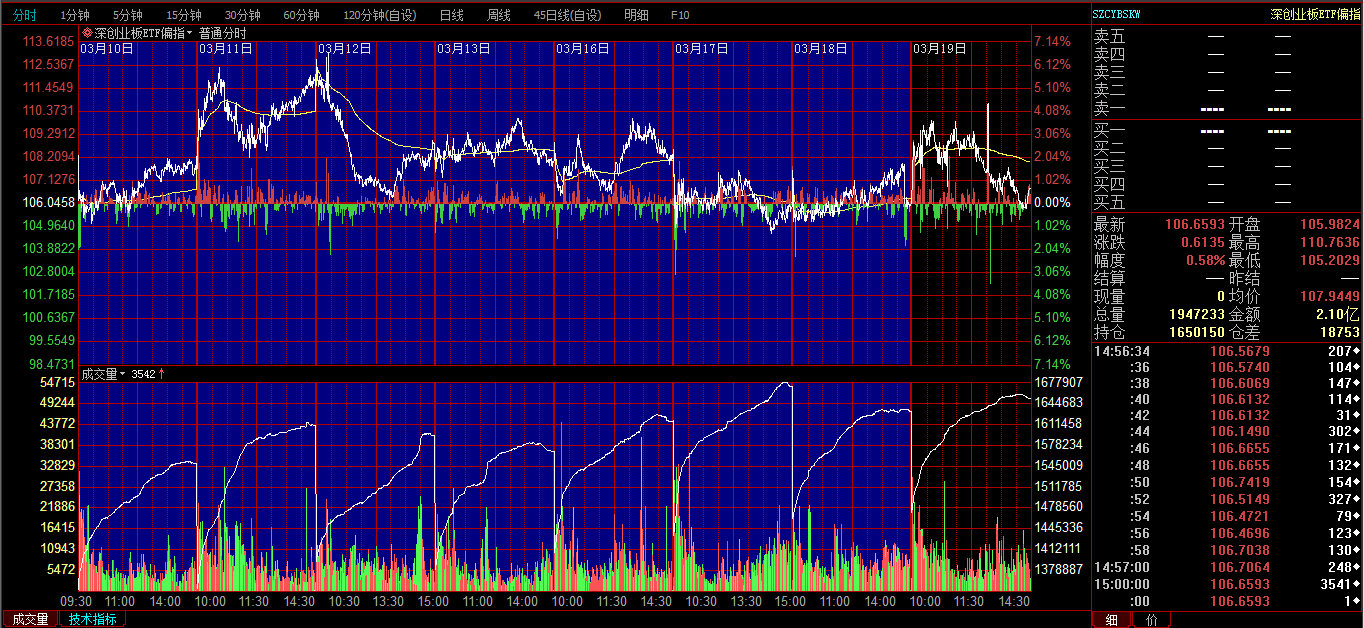Viewport: 1364px width, 628px height.
Task: Select the 技术指标 bottom tab
Action: 92,619
